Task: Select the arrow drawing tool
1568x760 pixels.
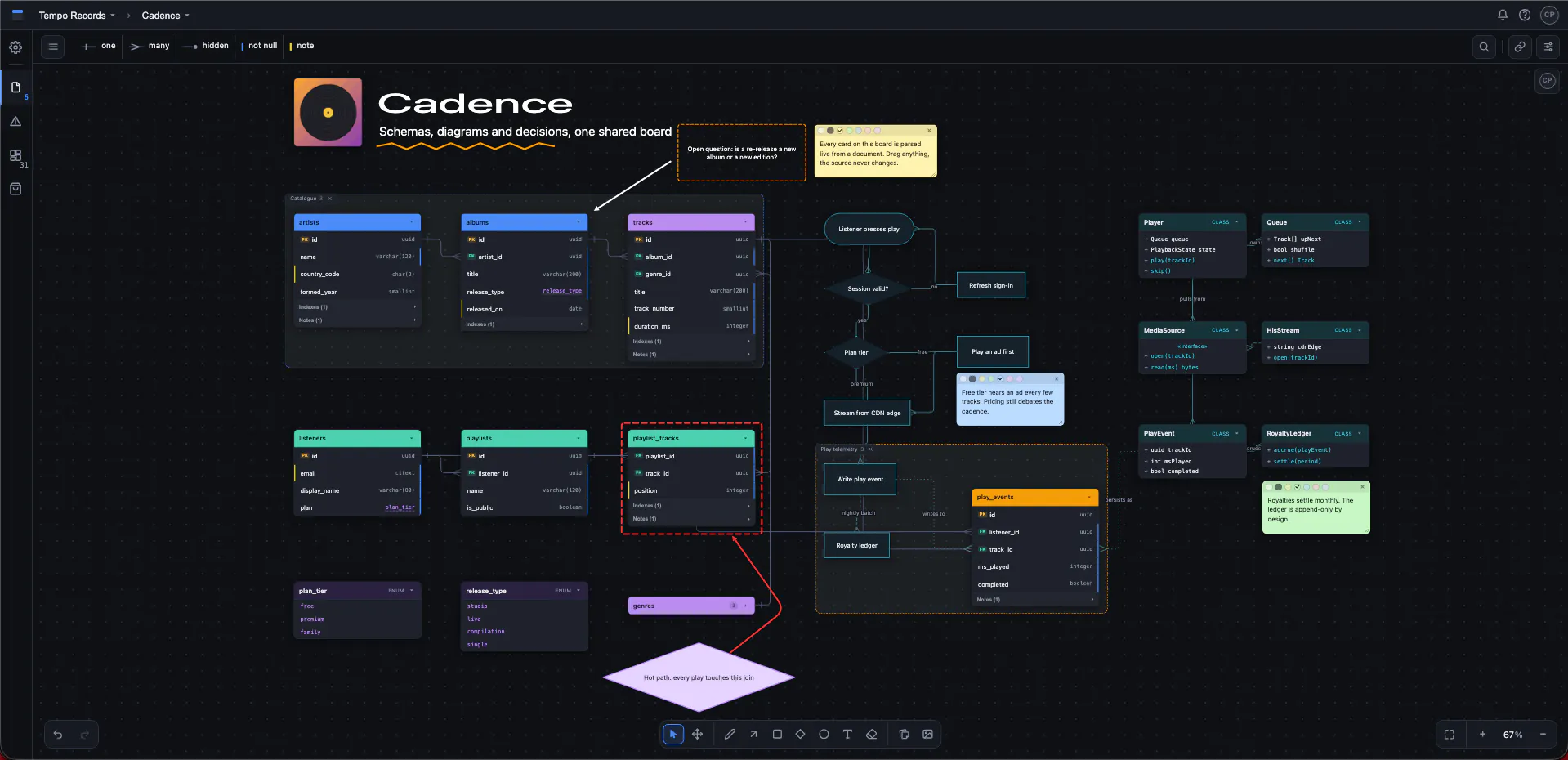Action: [x=753, y=734]
